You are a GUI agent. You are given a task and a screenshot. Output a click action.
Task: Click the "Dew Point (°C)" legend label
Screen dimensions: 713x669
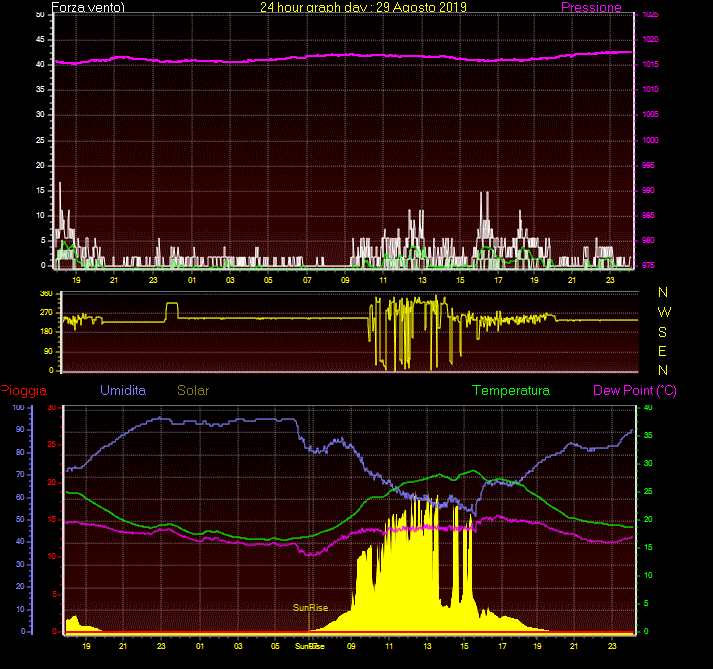tap(635, 391)
